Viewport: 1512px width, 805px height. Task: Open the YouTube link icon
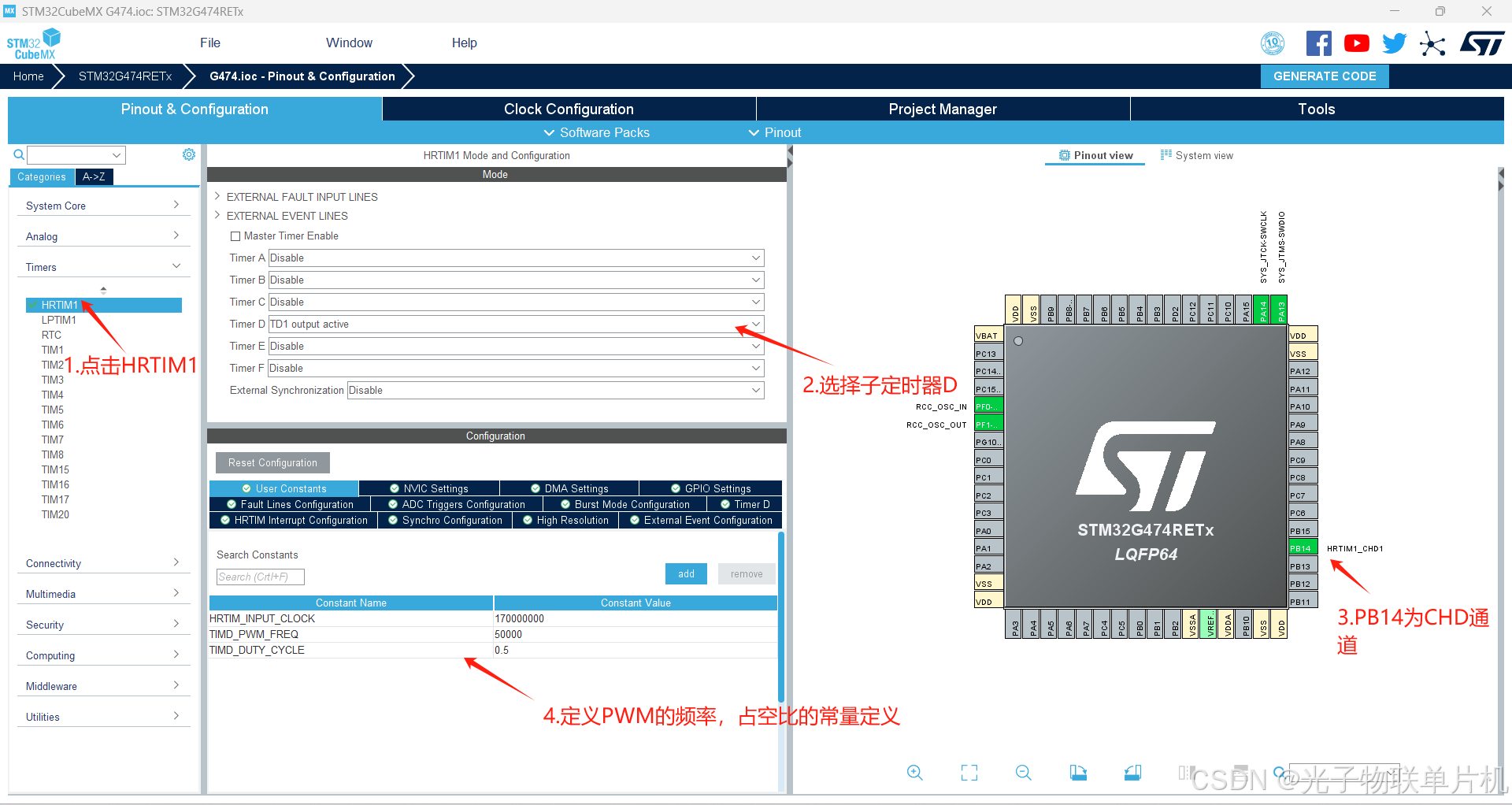click(1356, 43)
